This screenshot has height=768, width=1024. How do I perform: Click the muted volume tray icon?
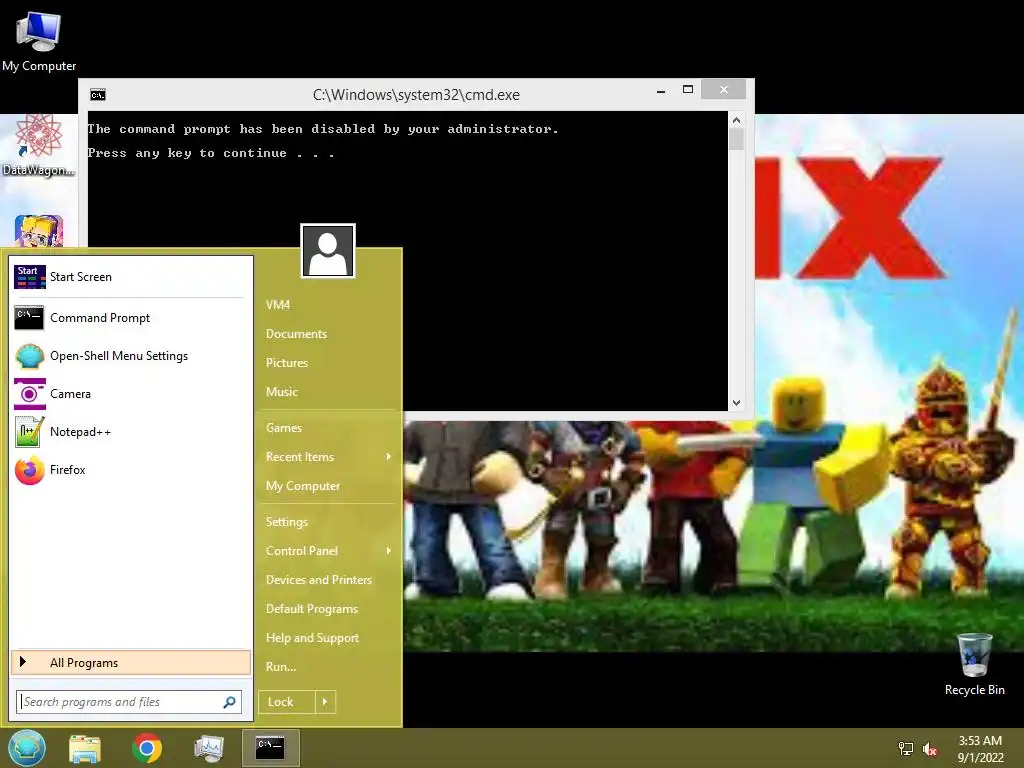(930, 749)
